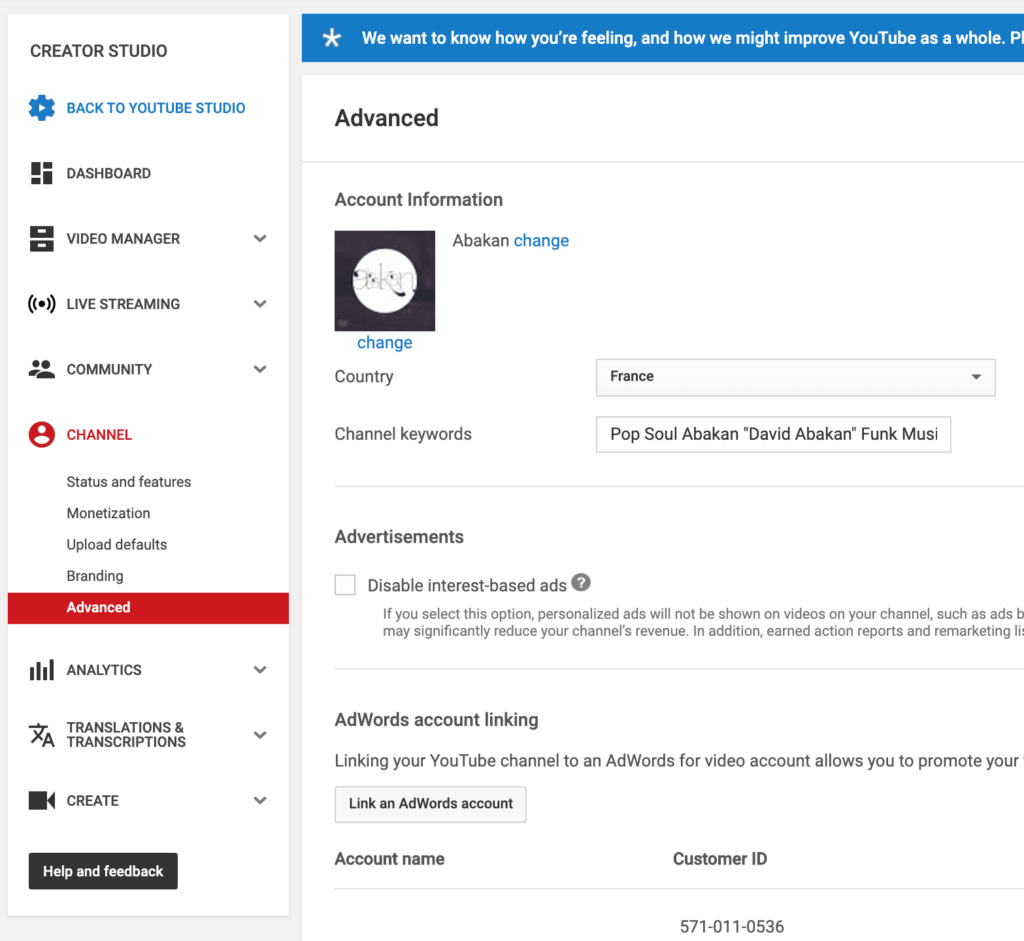Click the Translations language icon
The width and height of the screenshot is (1024, 941).
42,735
